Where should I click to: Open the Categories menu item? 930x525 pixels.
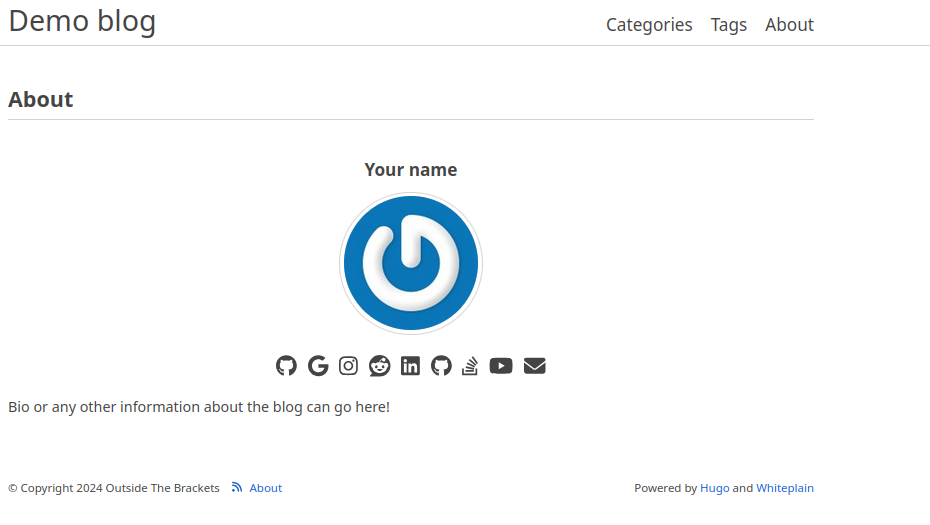pos(649,25)
